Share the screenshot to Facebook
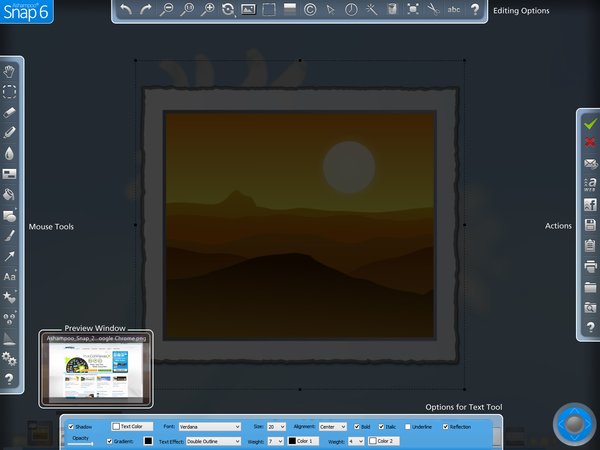600x450 pixels. [590, 205]
